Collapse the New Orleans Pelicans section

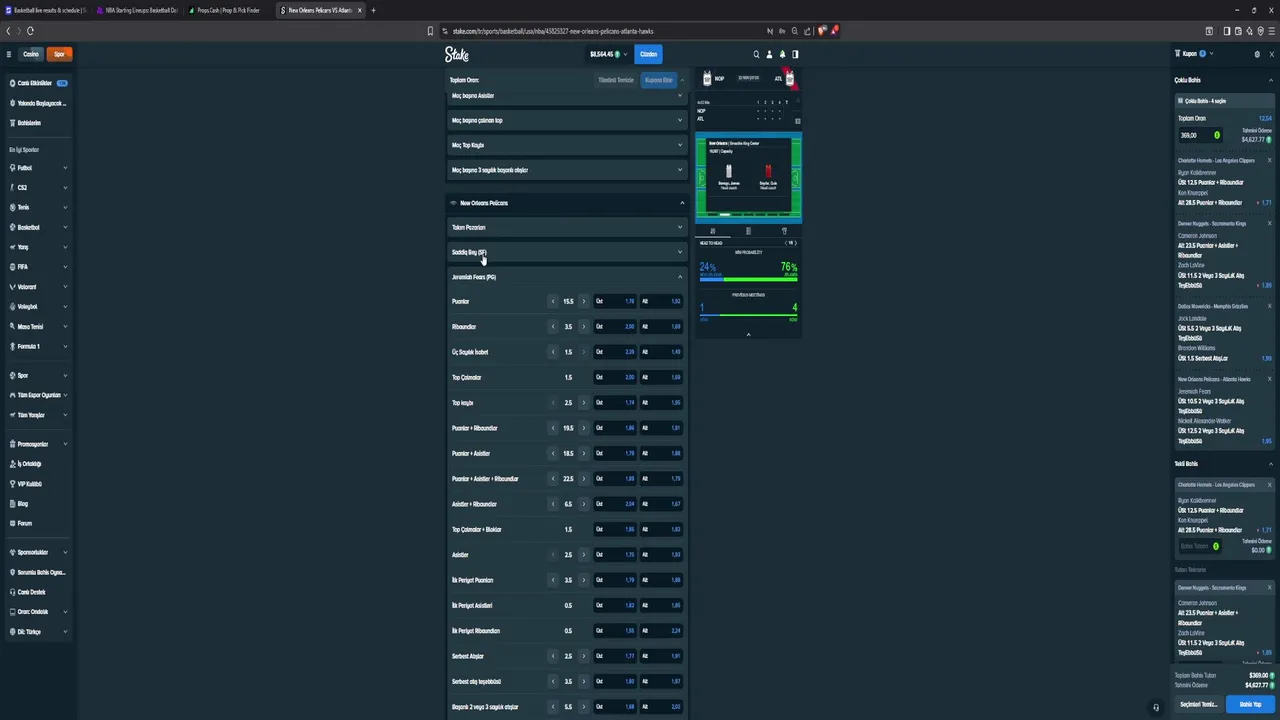567,203
